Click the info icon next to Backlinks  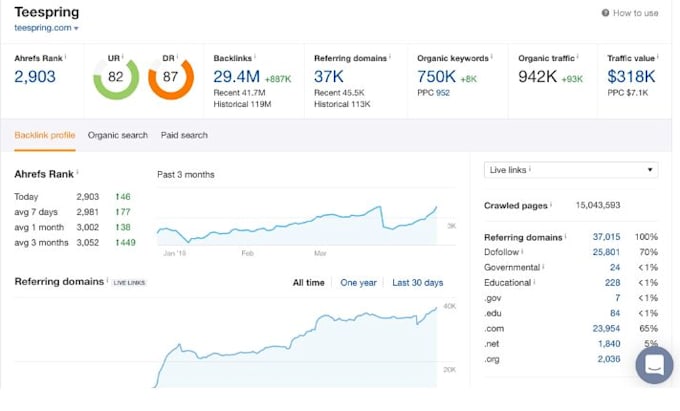tap(255, 57)
